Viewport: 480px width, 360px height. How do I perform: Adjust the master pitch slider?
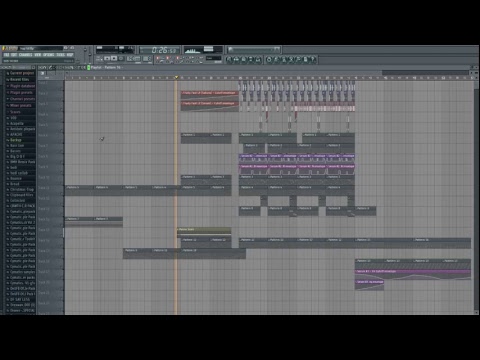90,55
